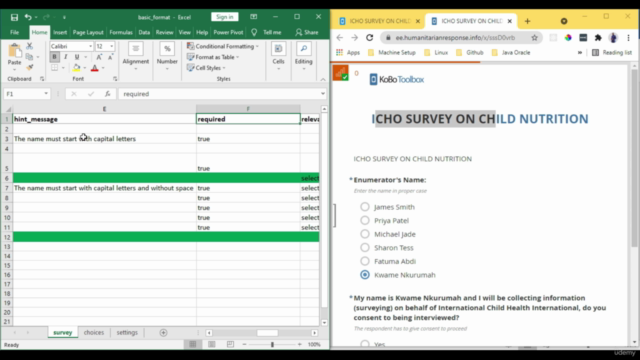Expand the formula bar
This screenshot has height=360, width=640.
pos(322,94)
